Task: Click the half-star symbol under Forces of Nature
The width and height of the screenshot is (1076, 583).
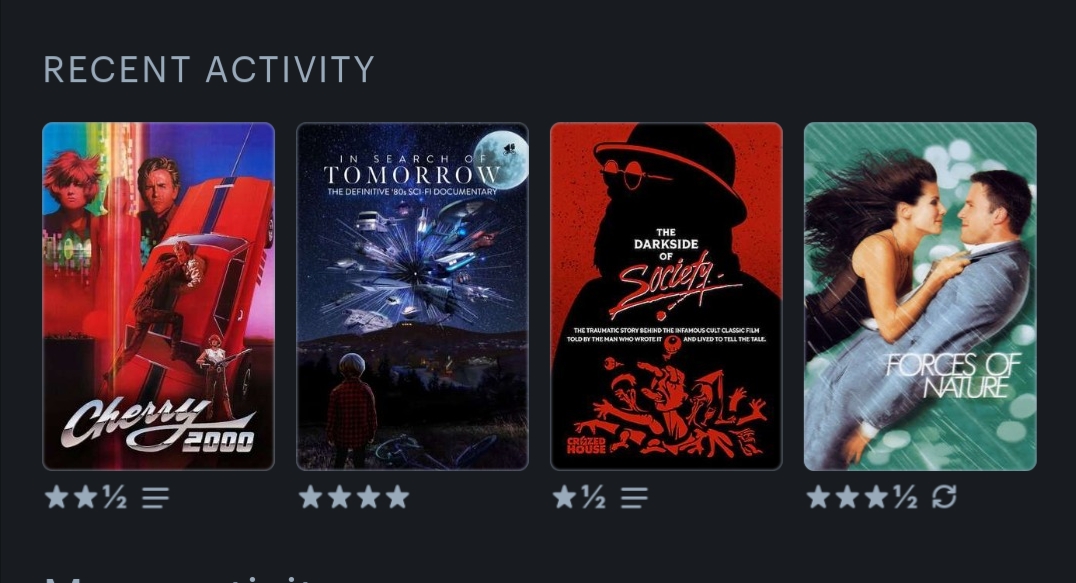Action: 906,497
